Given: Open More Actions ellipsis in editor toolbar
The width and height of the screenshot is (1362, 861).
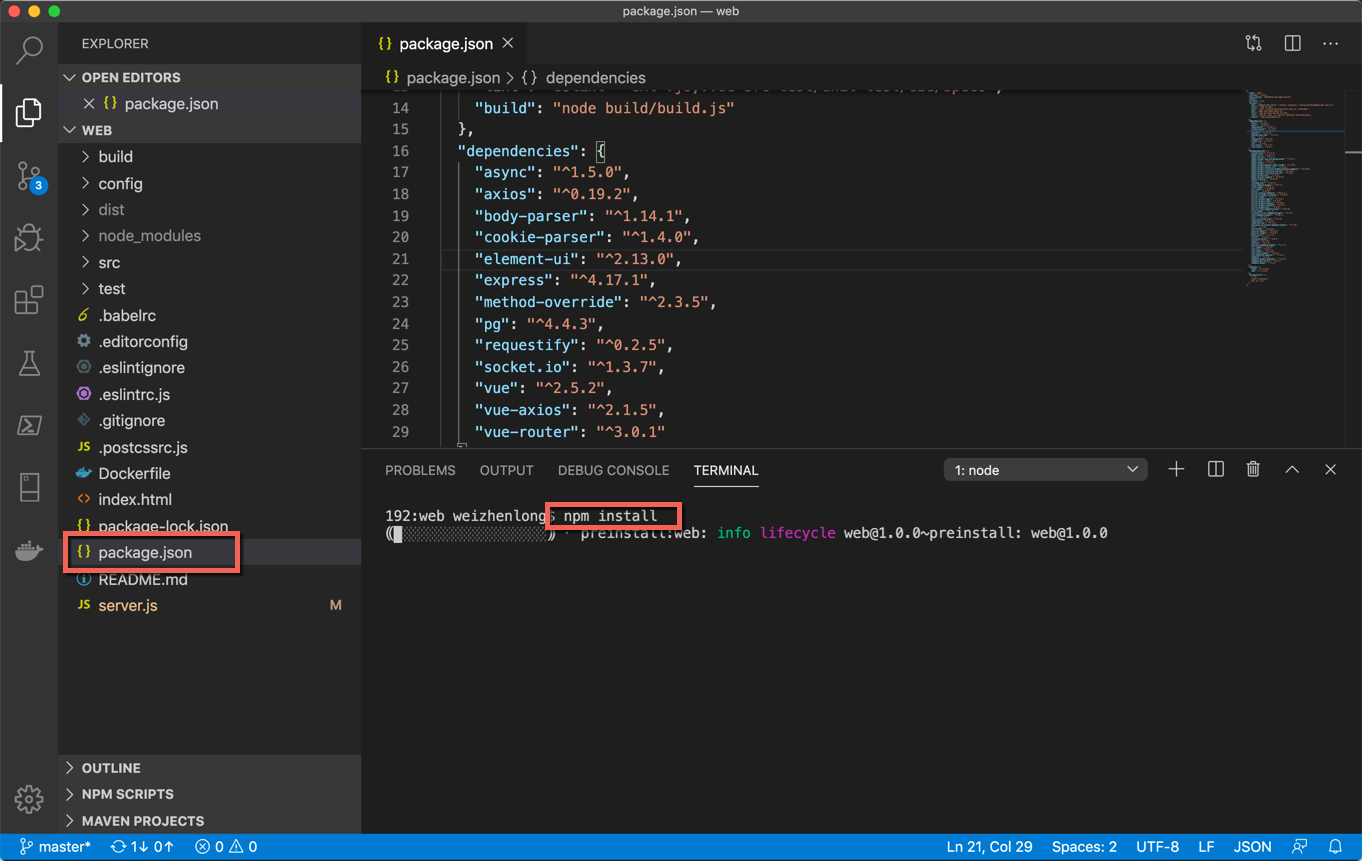Looking at the screenshot, I should (x=1330, y=43).
